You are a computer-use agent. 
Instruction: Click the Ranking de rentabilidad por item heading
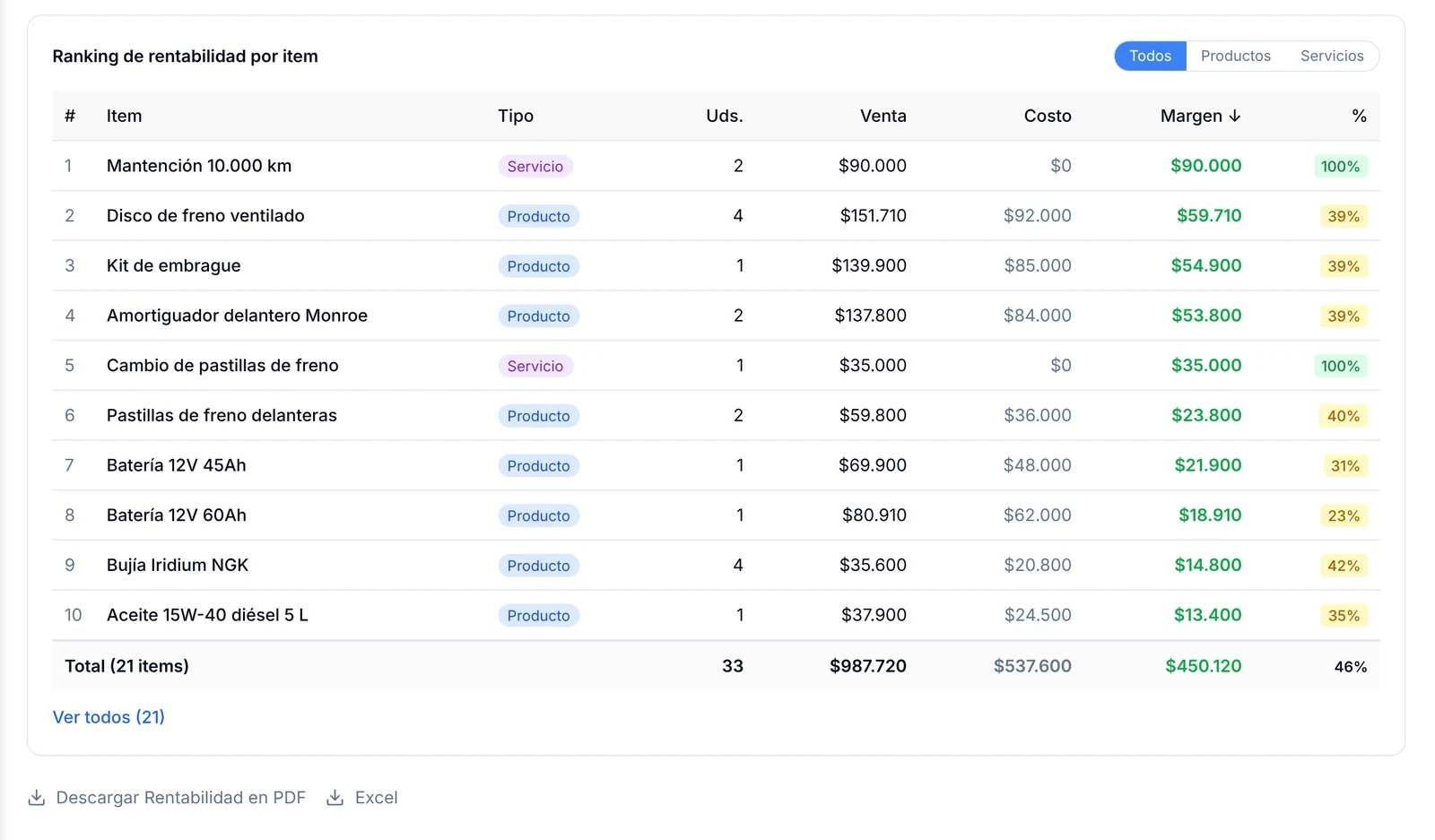click(186, 56)
